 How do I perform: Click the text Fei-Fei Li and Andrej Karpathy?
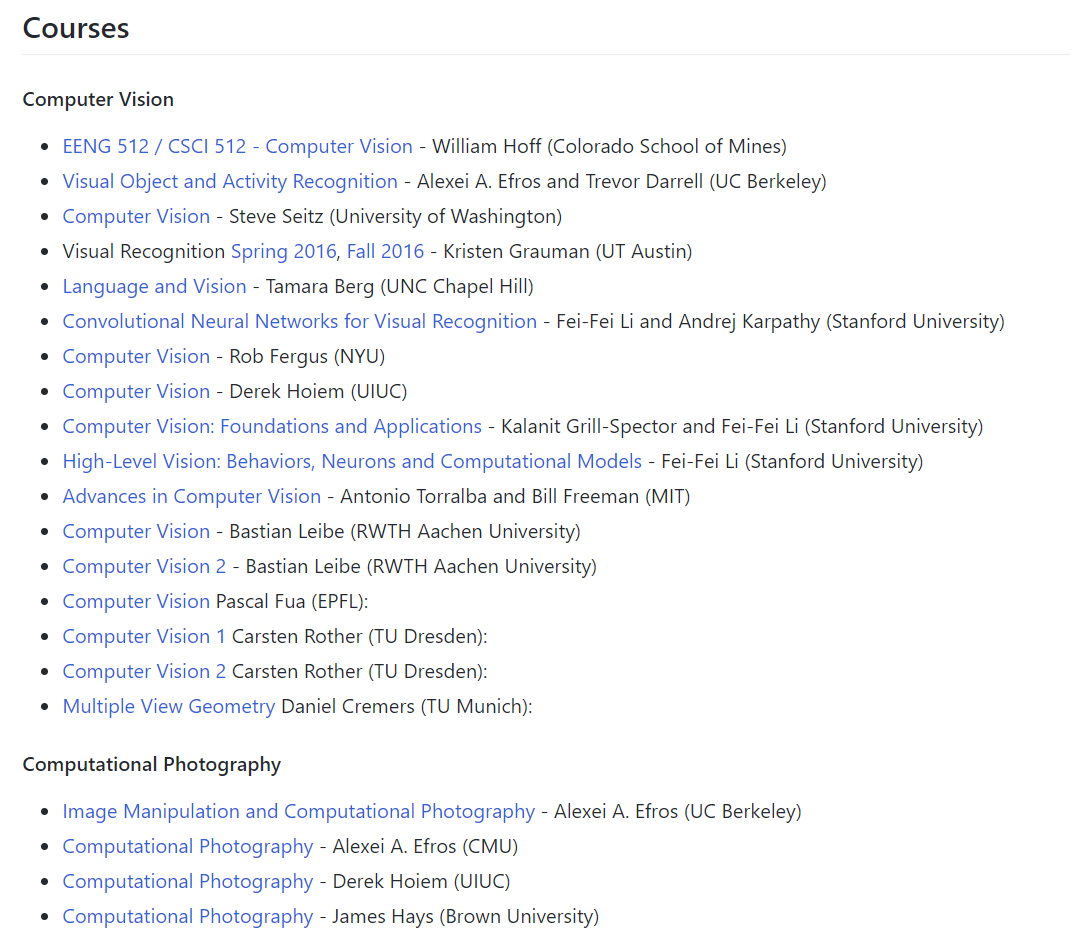(688, 322)
